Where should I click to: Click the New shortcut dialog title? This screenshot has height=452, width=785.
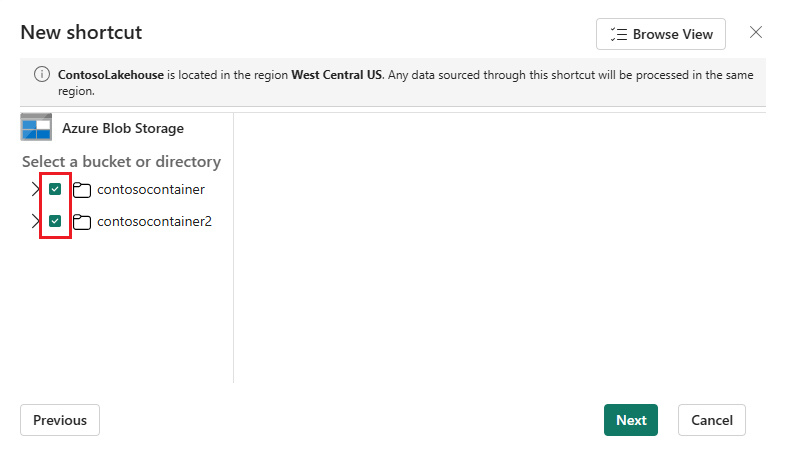pos(81,33)
